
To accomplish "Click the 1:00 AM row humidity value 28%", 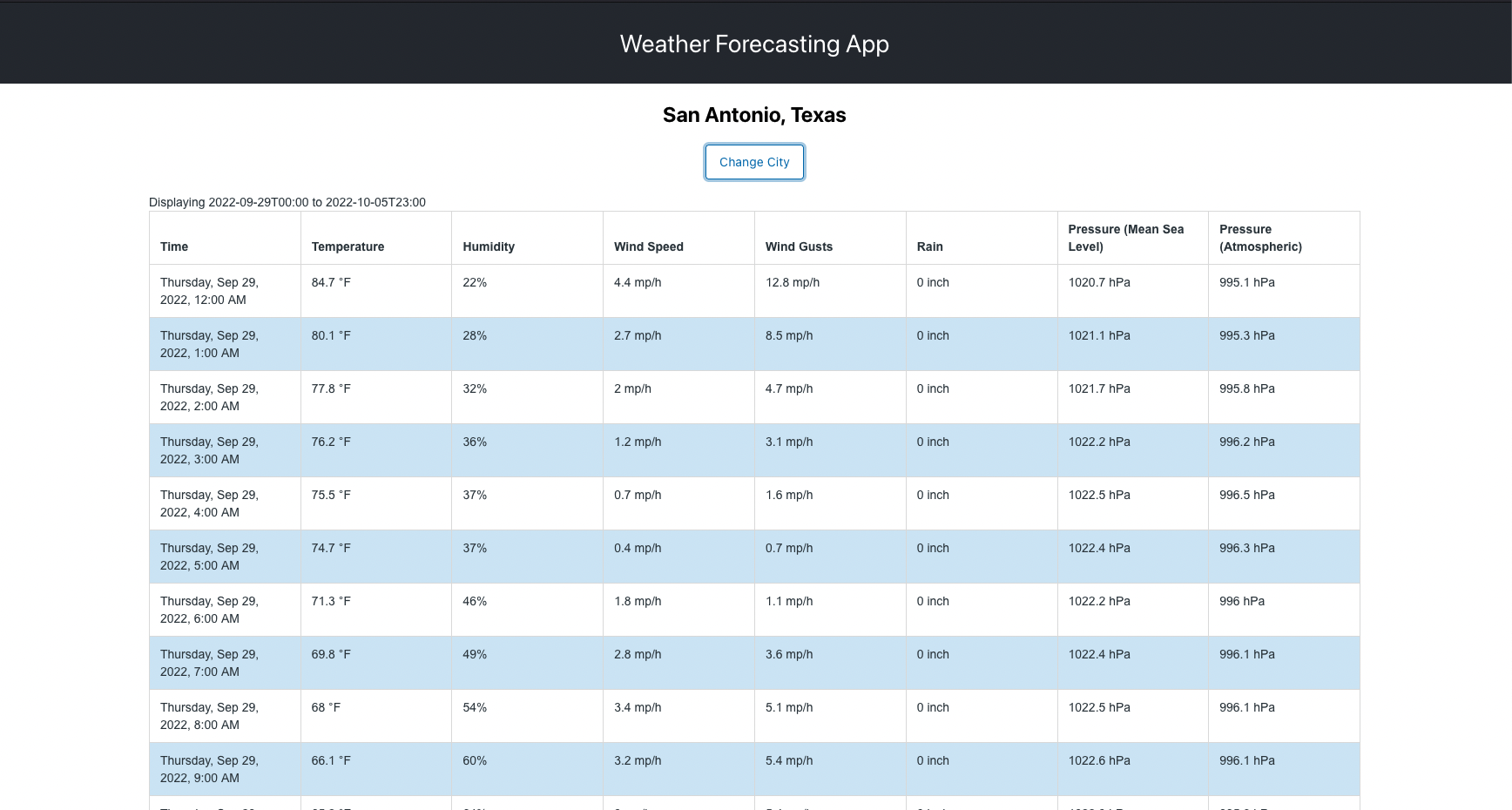I will (475, 335).
